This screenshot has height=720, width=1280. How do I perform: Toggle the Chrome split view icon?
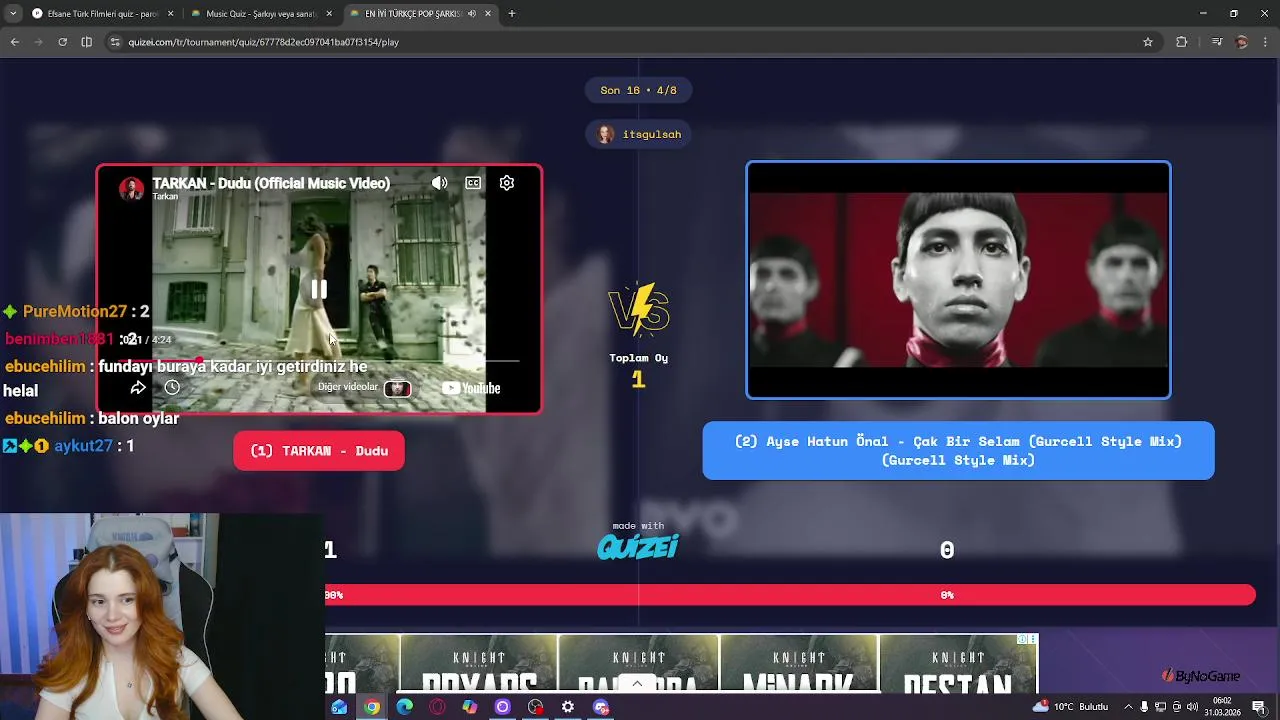pyautogui.click(x=87, y=42)
